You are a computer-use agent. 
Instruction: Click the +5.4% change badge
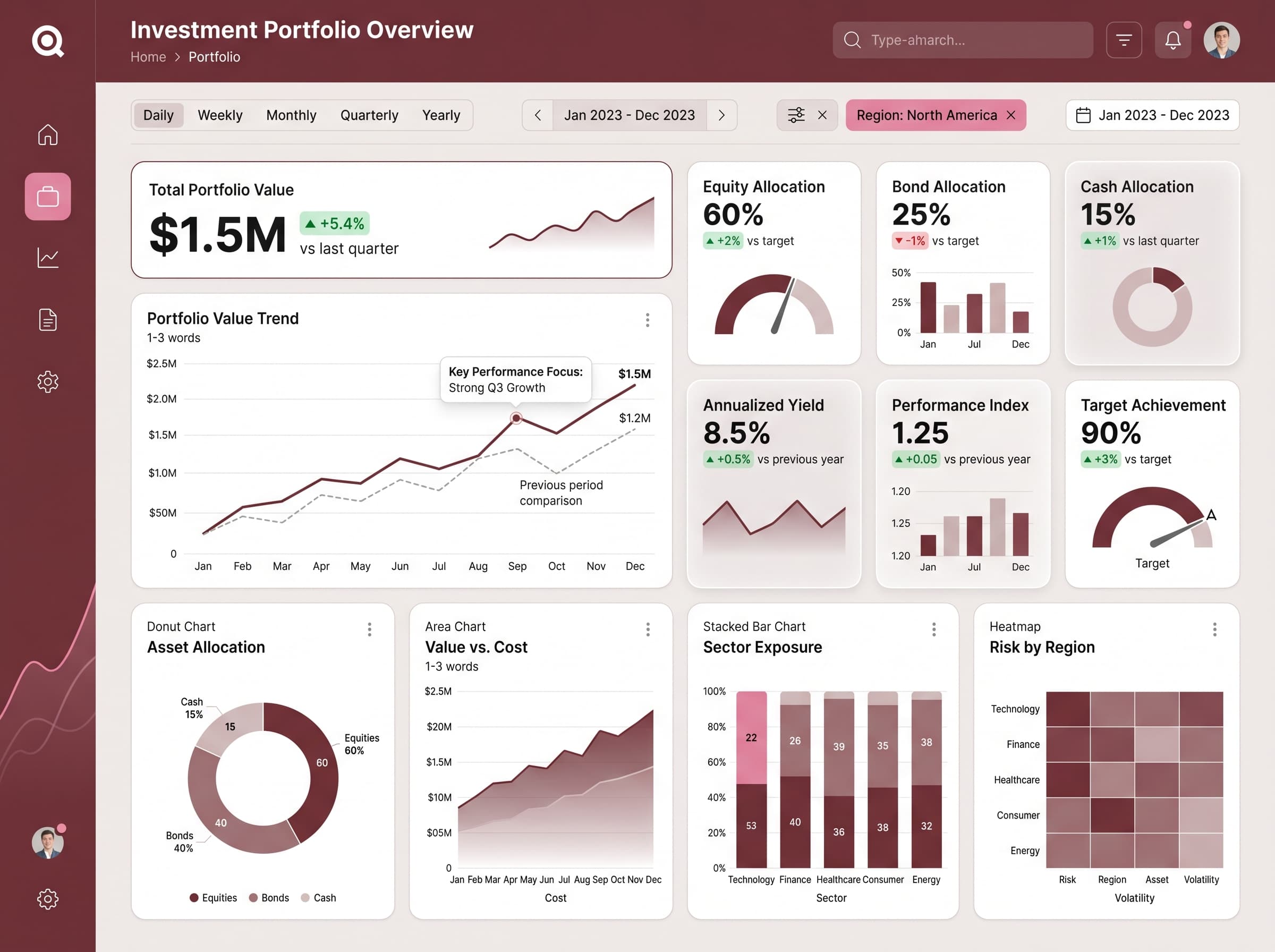335,224
